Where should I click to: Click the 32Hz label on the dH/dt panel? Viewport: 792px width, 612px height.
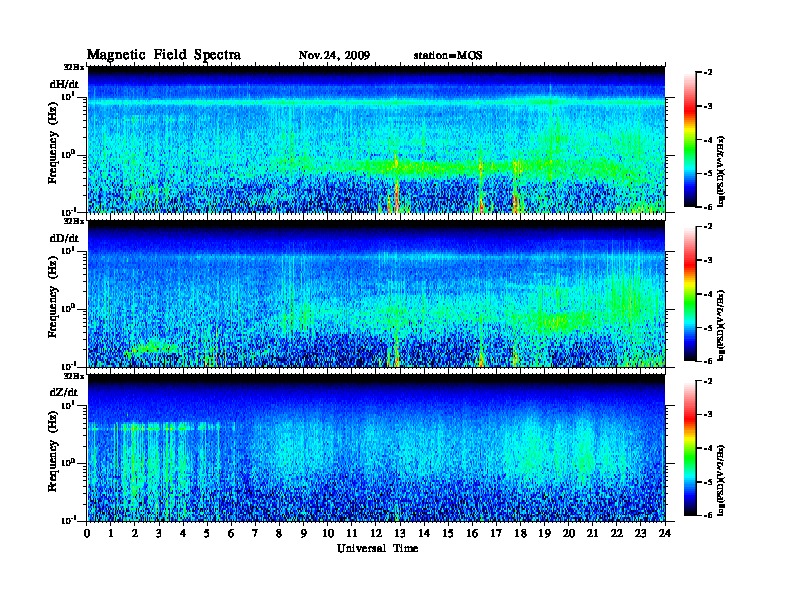tap(74, 67)
